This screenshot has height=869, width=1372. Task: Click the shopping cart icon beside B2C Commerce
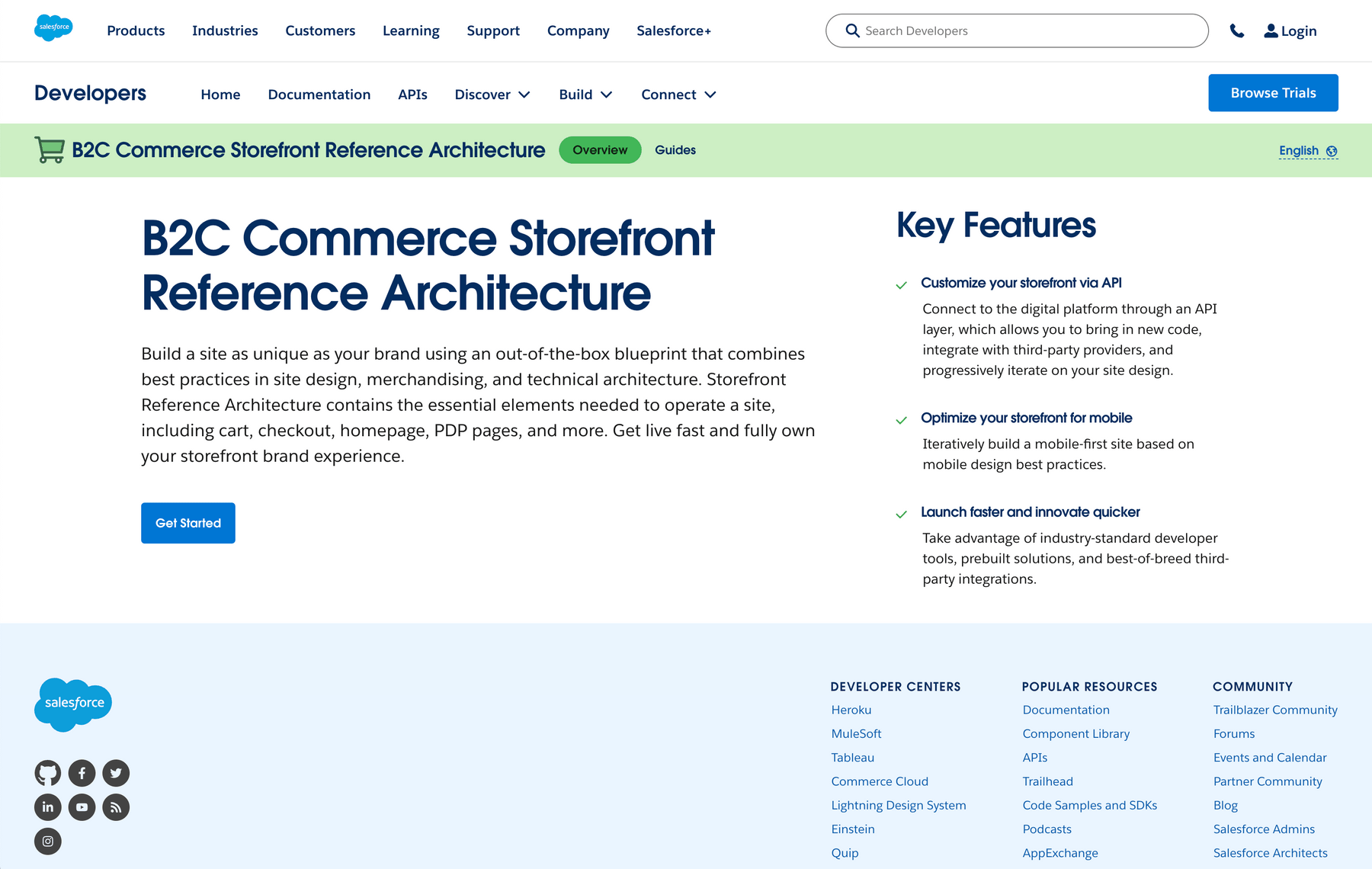[x=50, y=149]
